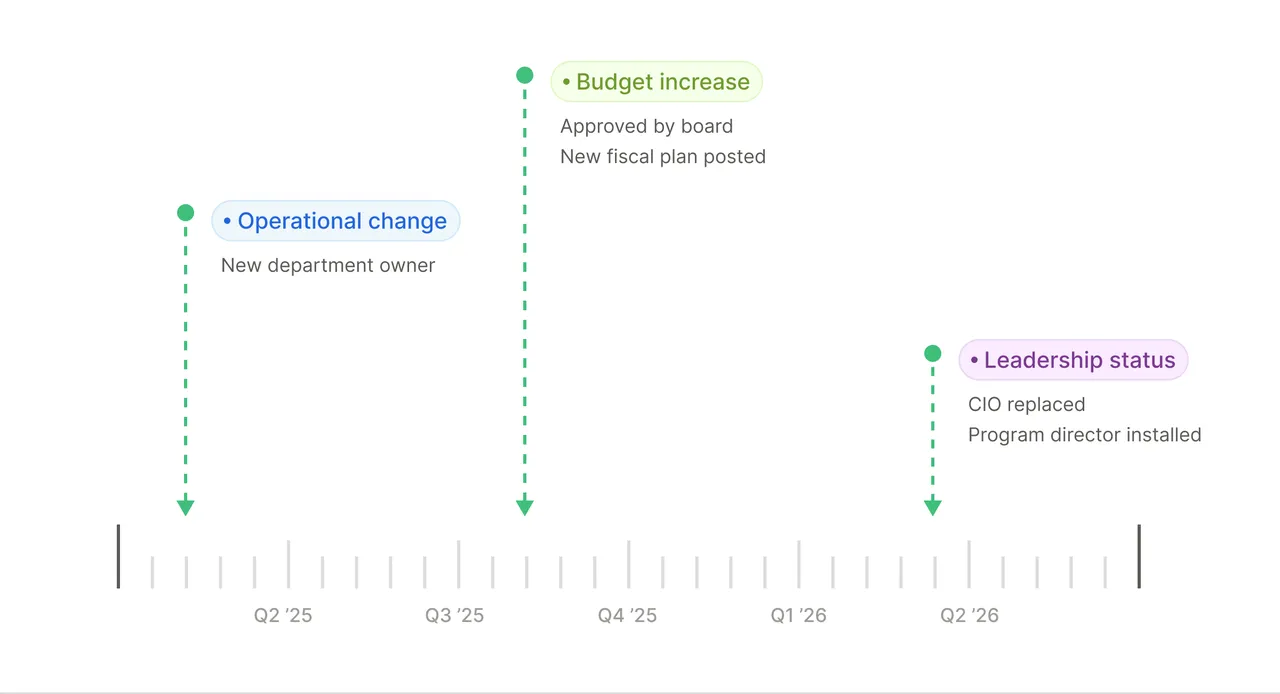Select the Q2 '25 timeline label
This screenshot has width=1280, height=694.
[x=283, y=615]
